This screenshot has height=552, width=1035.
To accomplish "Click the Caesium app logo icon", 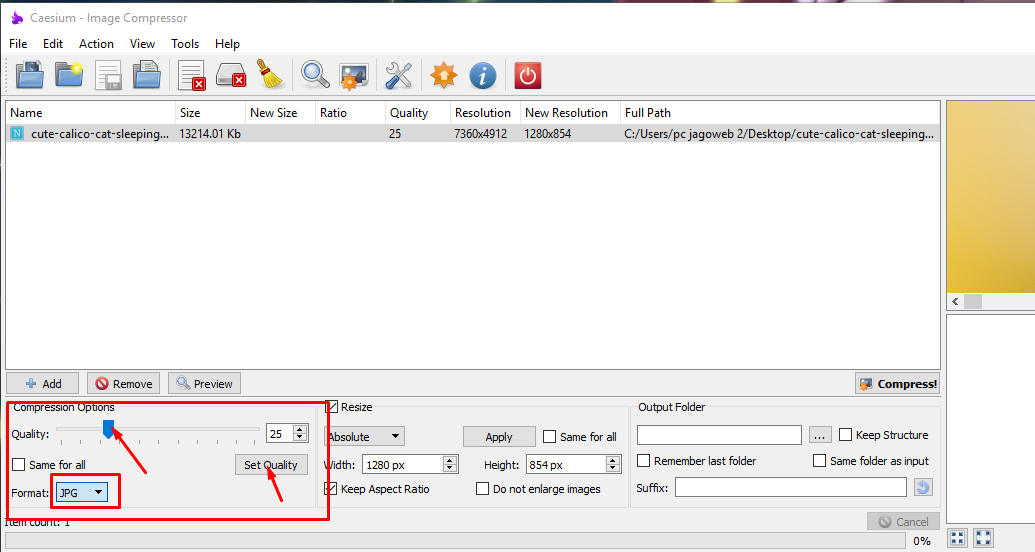I will point(17,18).
